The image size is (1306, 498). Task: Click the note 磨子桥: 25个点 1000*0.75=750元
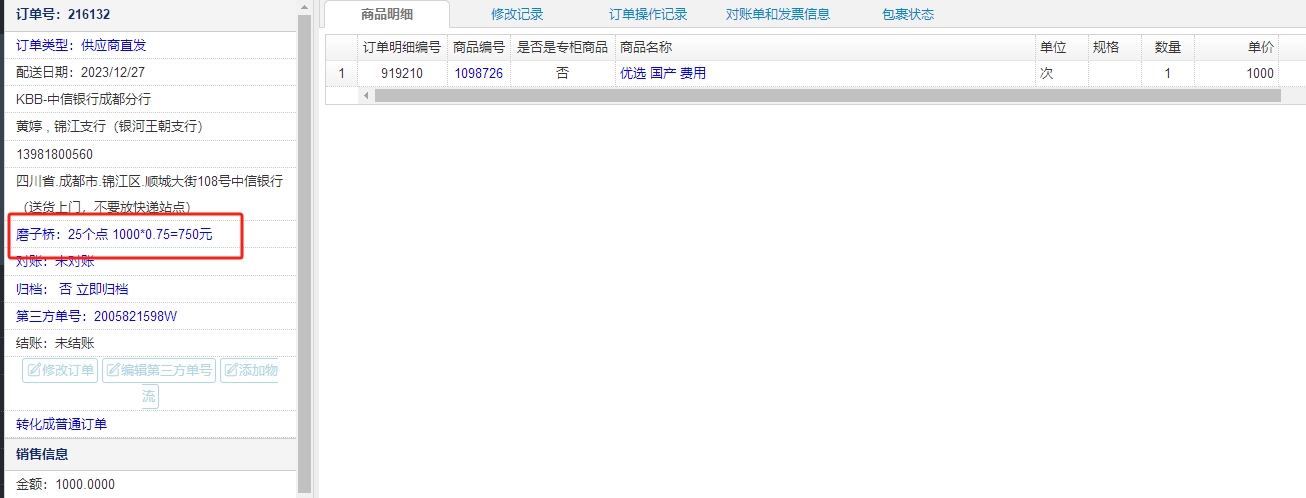[115, 234]
